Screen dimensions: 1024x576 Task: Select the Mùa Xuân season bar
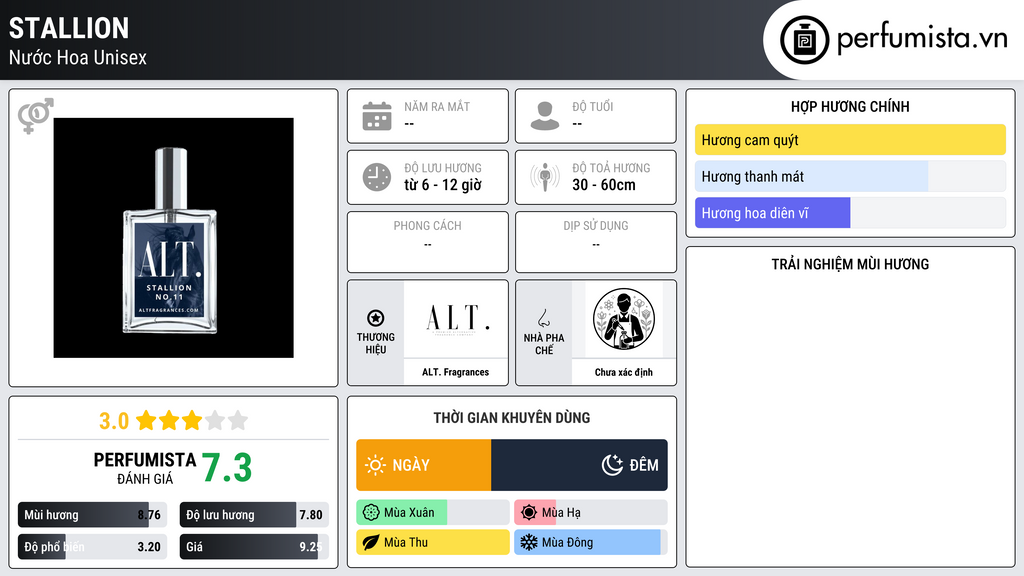click(433, 513)
